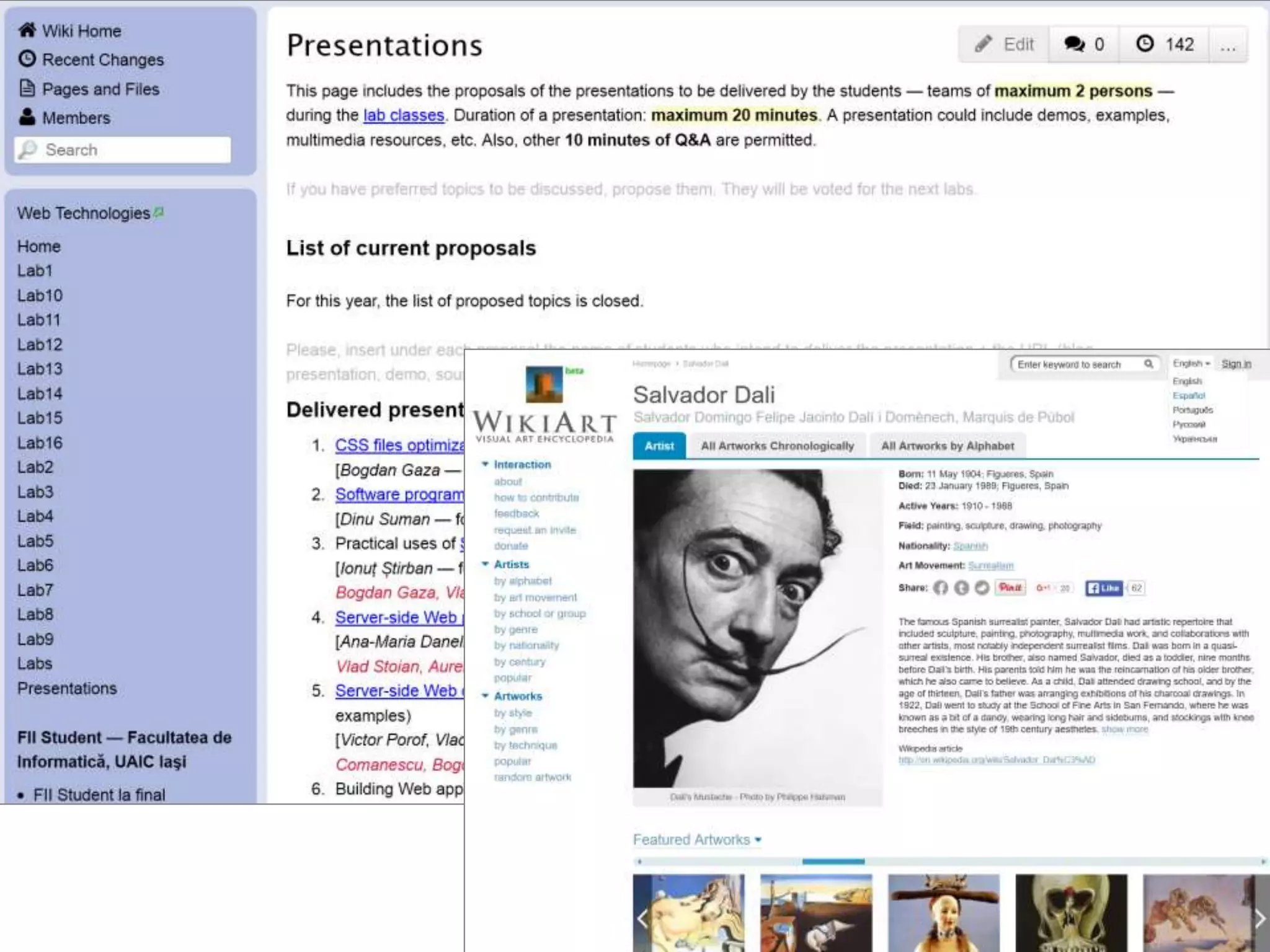Viewport: 1270px width, 952px height.
Task: Click the Sign in link
Action: pos(1236,364)
